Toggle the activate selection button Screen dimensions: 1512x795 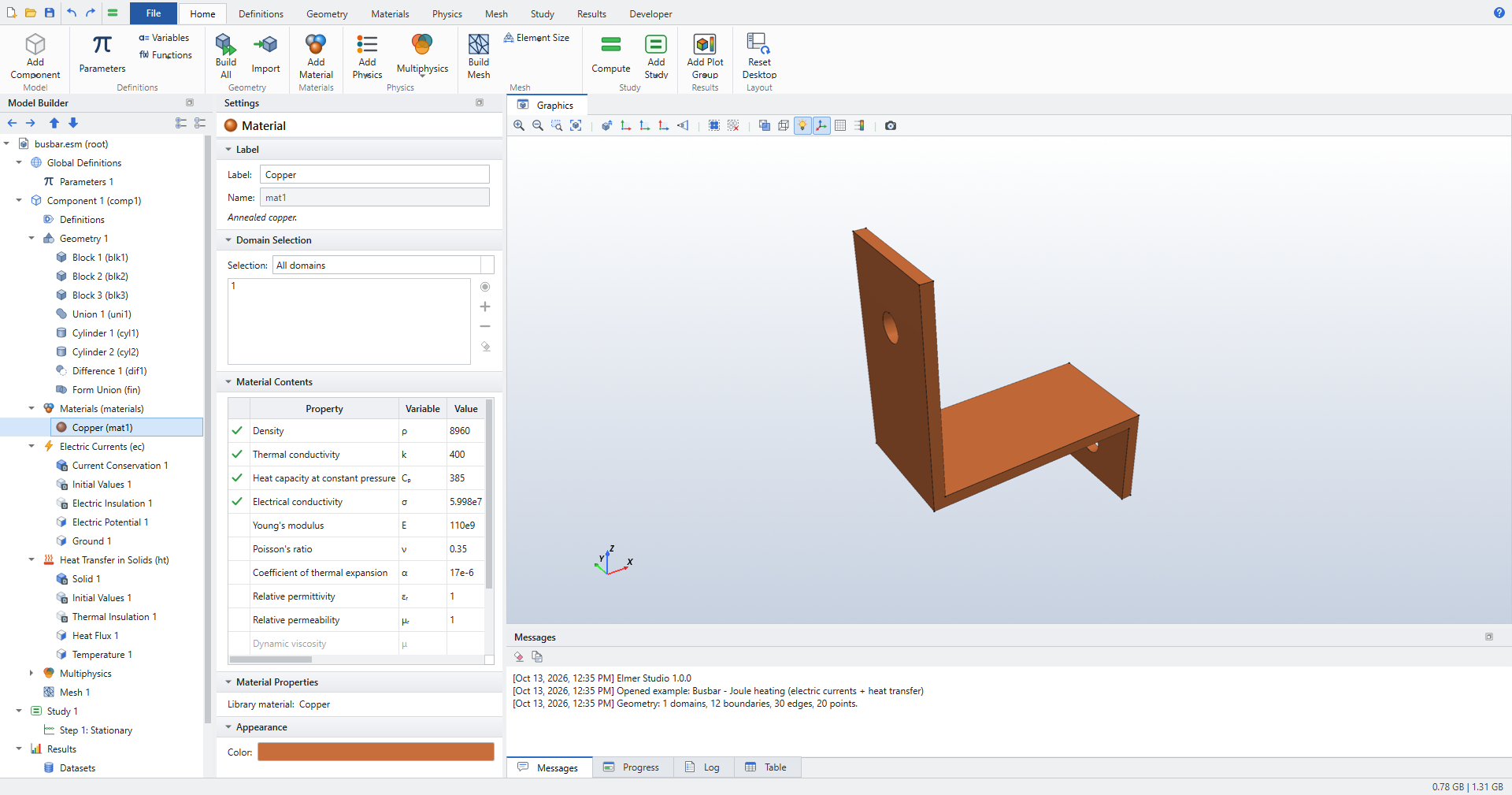pyautogui.click(x=485, y=287)
